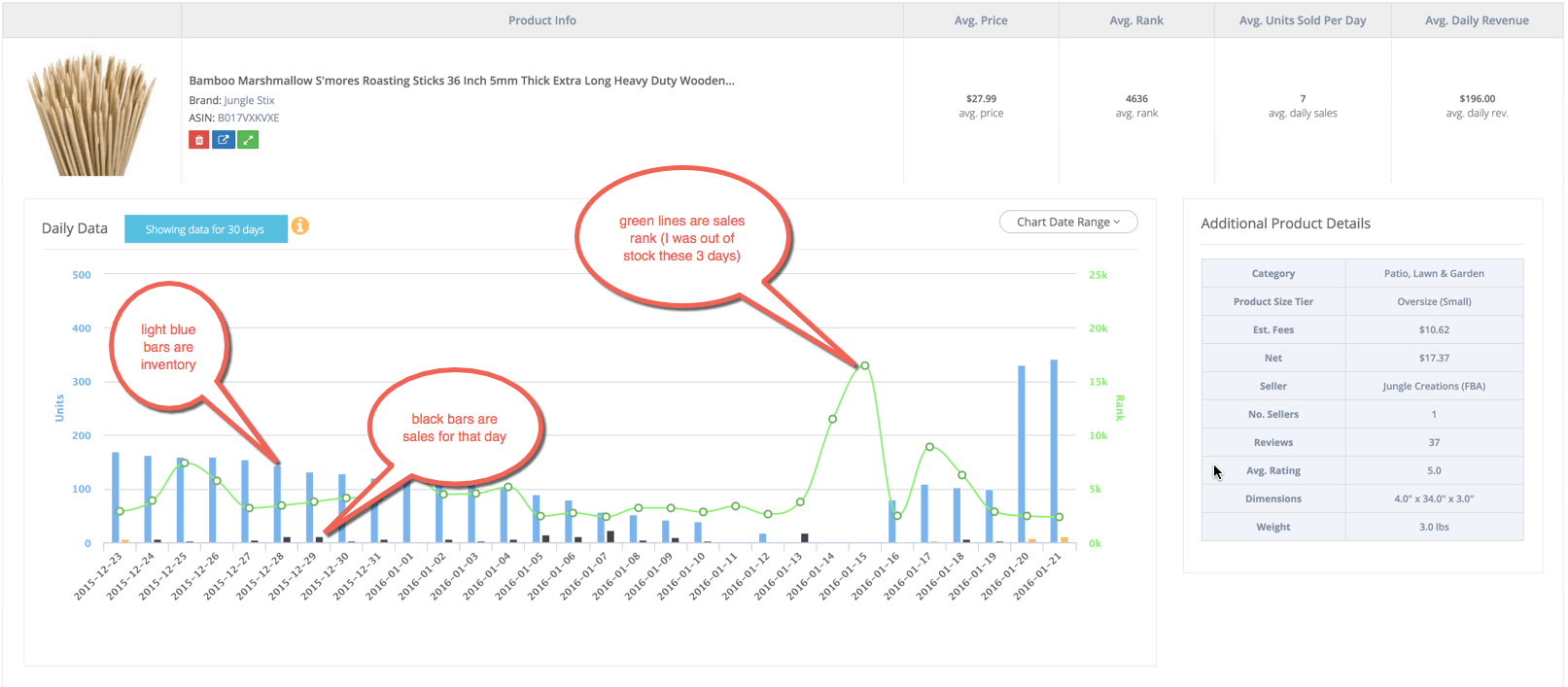
Task: Click the green expand arrows icon
Action: (248, 140)
